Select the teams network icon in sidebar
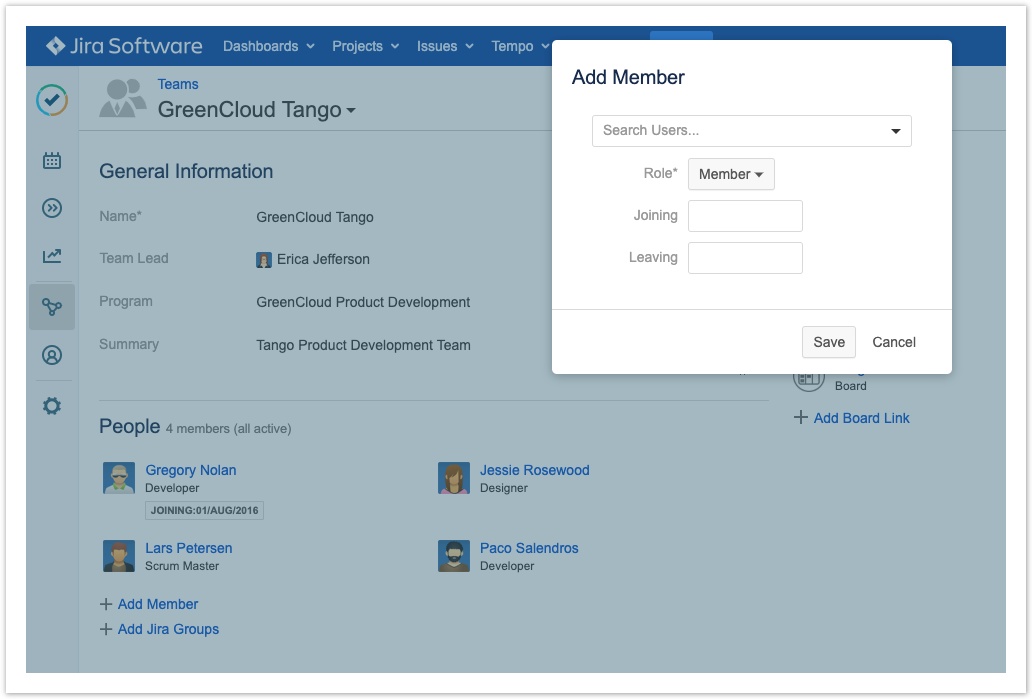This screenshot has height=699, width=1032. (x=52, y=307)
